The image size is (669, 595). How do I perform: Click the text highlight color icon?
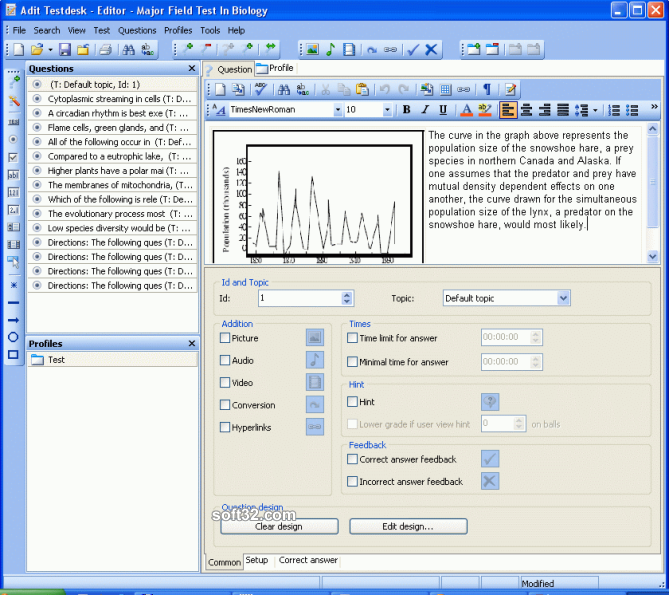click(485, 110)
